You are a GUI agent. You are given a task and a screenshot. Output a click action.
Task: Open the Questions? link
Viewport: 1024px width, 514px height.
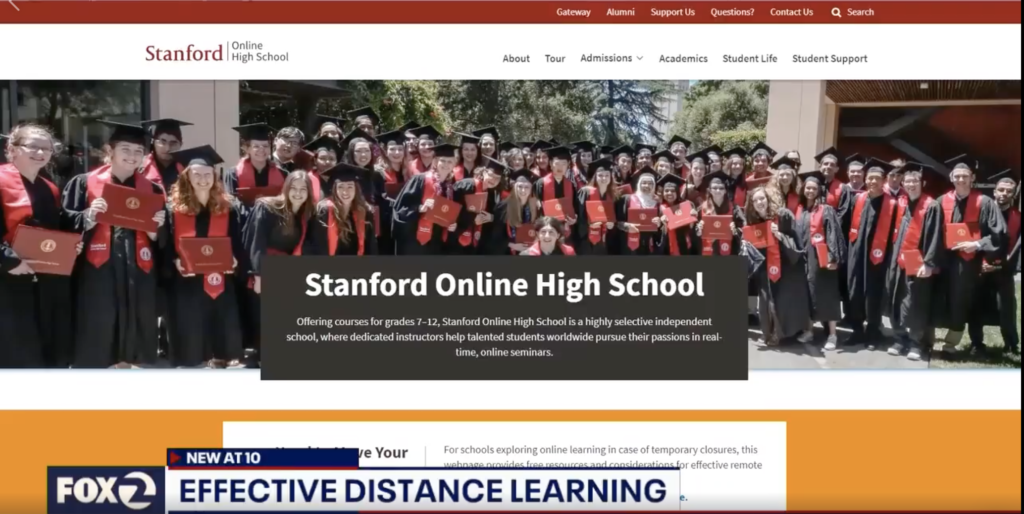tap(732, 12)
